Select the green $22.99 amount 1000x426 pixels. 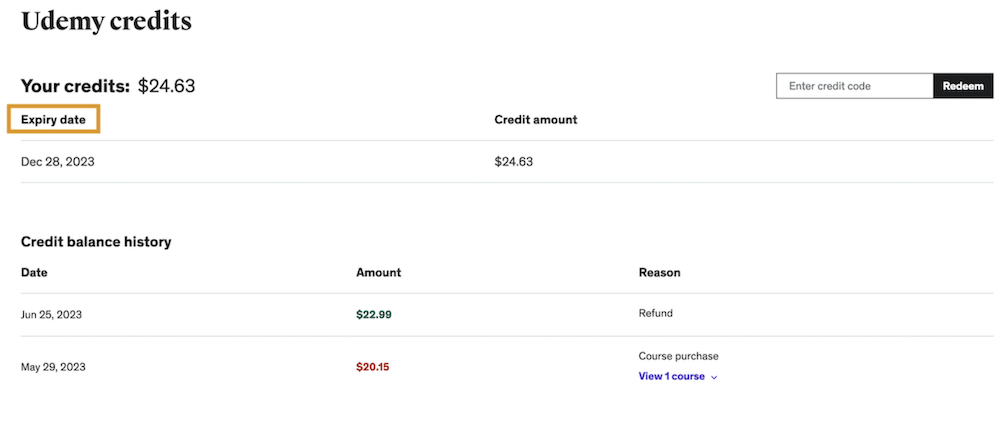tap(374, 314)
